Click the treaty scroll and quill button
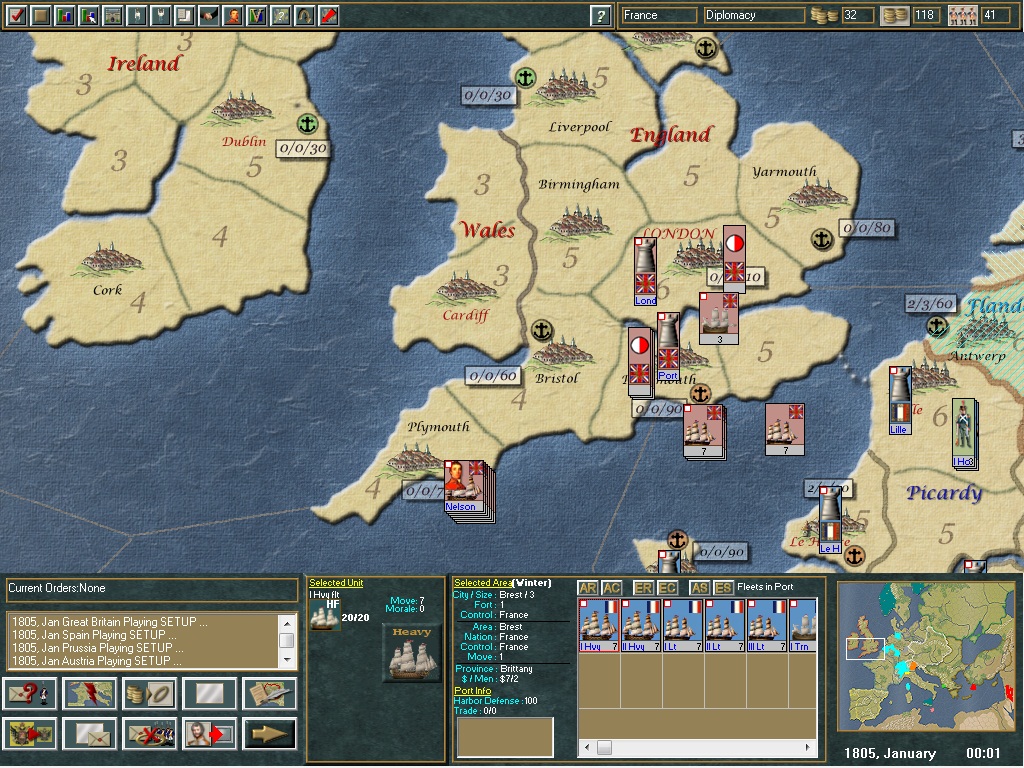This screenshot has height=768, width=1024. pos(269,694)
